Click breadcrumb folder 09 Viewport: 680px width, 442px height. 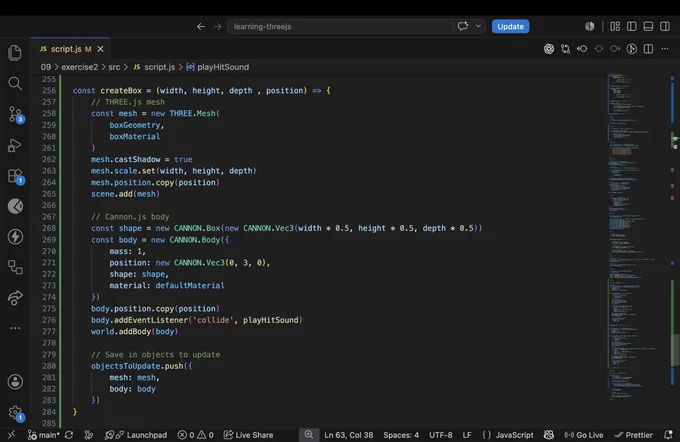[x=46, y=67]
